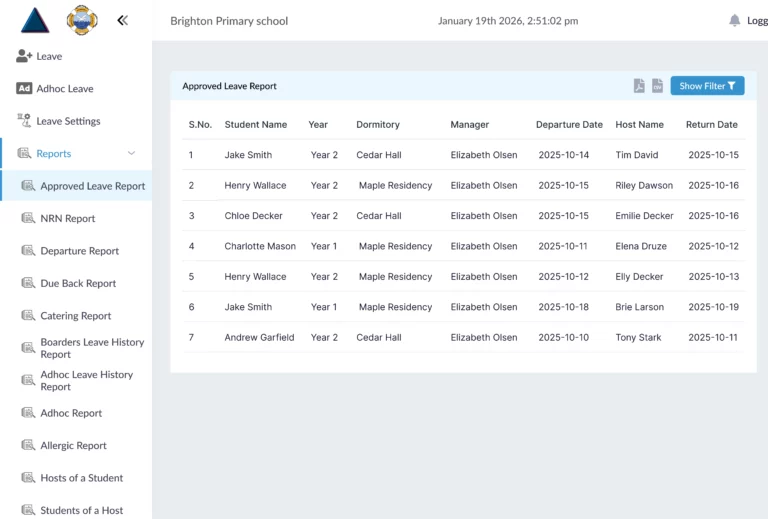This screenshot has height=519, width=768.
Task: Collapse the sidebar with double-chevron icon
Action: 122,20
